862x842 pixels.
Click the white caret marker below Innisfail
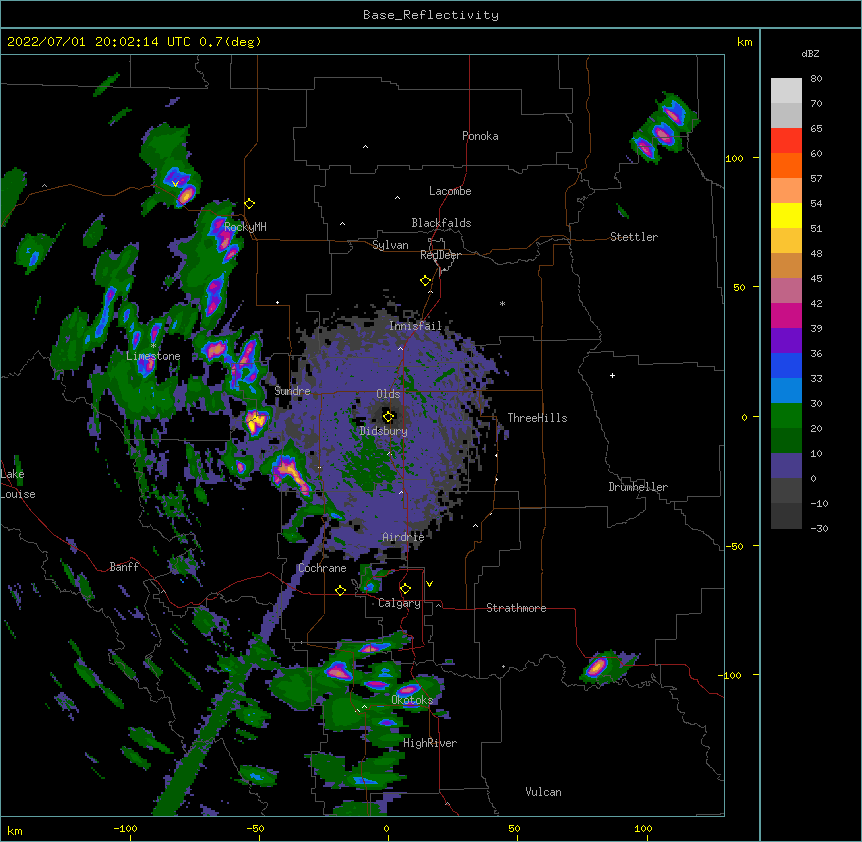[400, 348]
